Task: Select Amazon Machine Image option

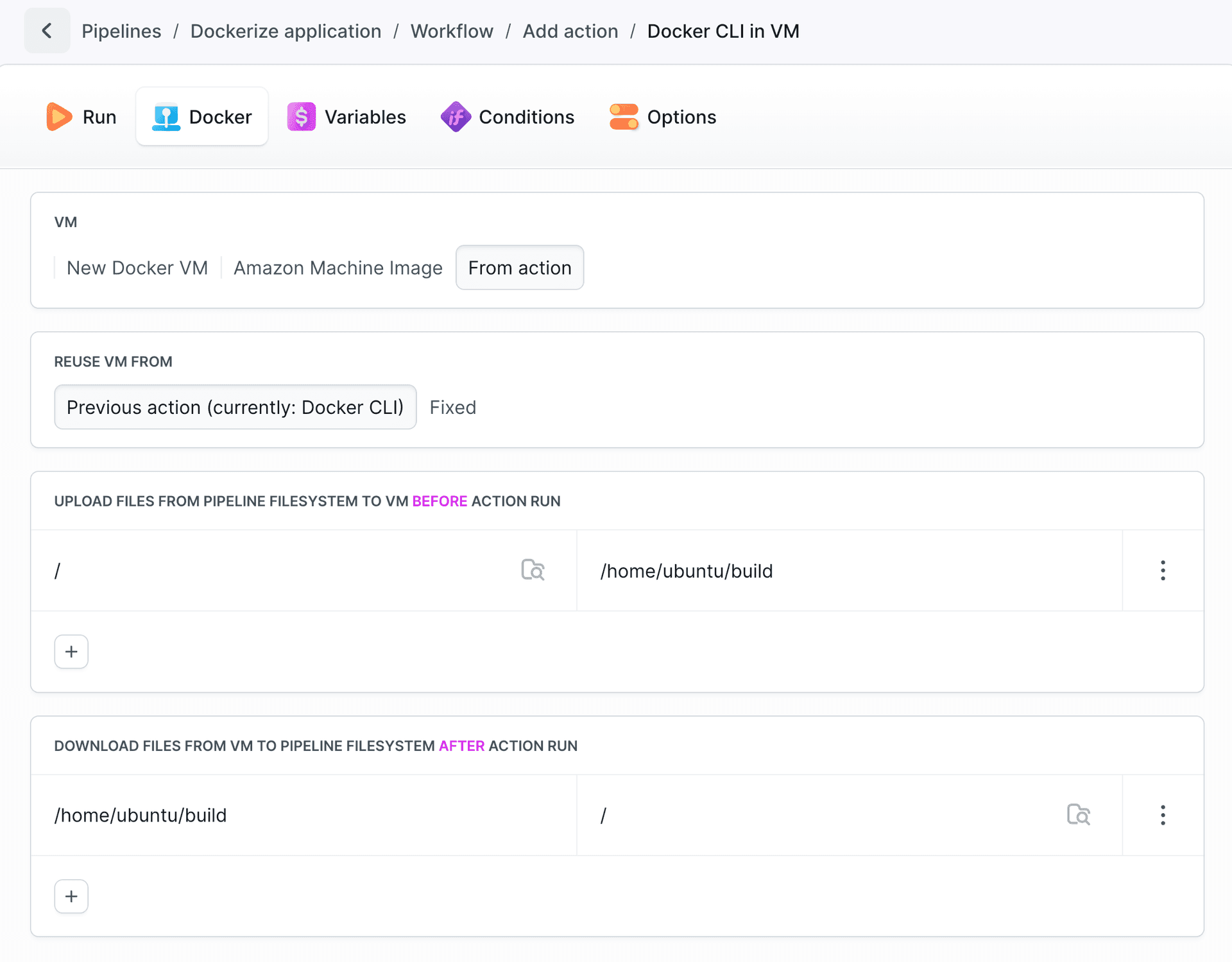Action: point(338,268)
